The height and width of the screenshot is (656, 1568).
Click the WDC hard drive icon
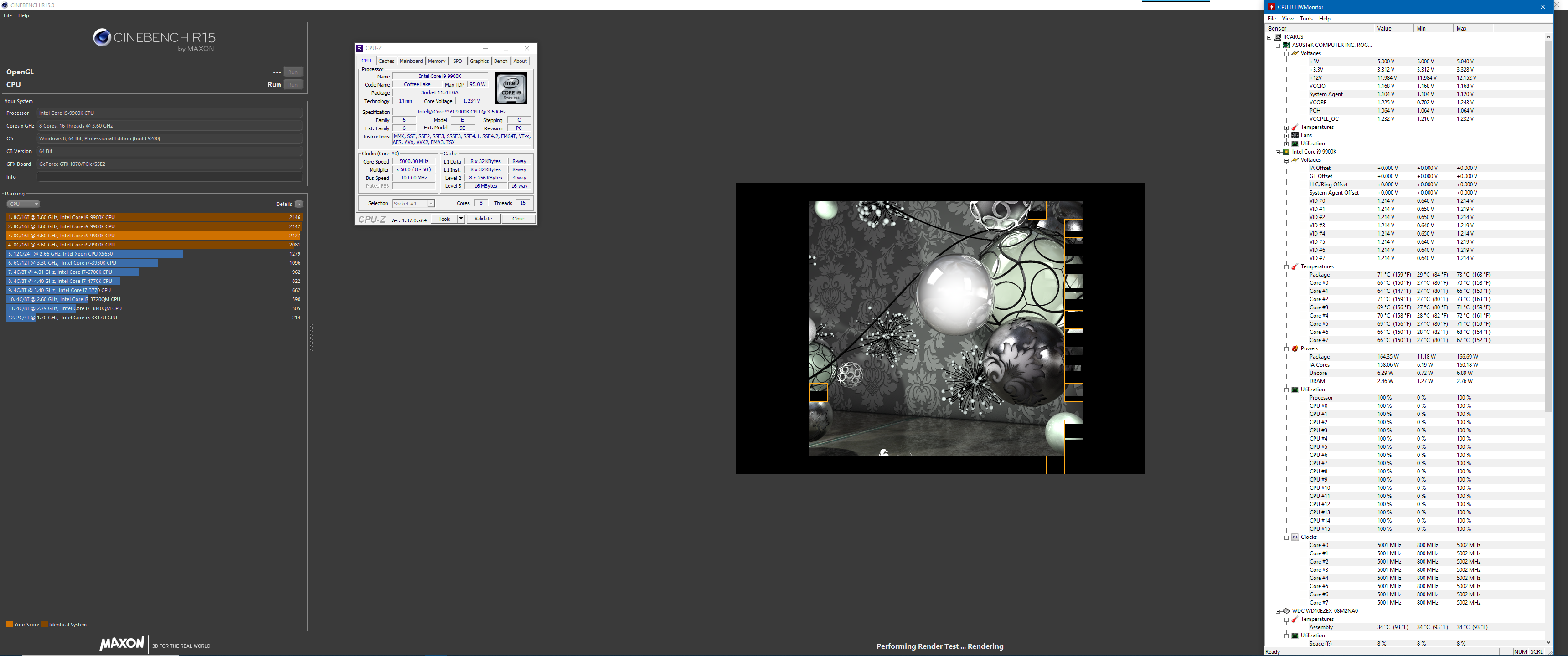click(1286, 611)
